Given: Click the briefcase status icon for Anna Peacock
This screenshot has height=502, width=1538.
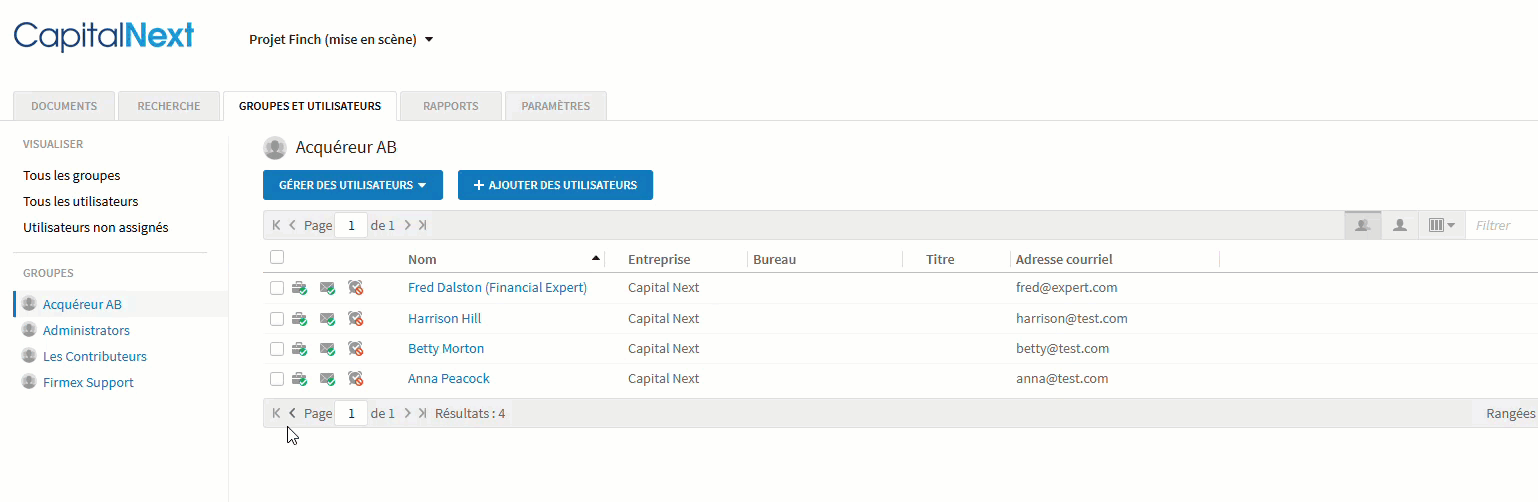Looking at the screenshot, I should click(299, 379).
